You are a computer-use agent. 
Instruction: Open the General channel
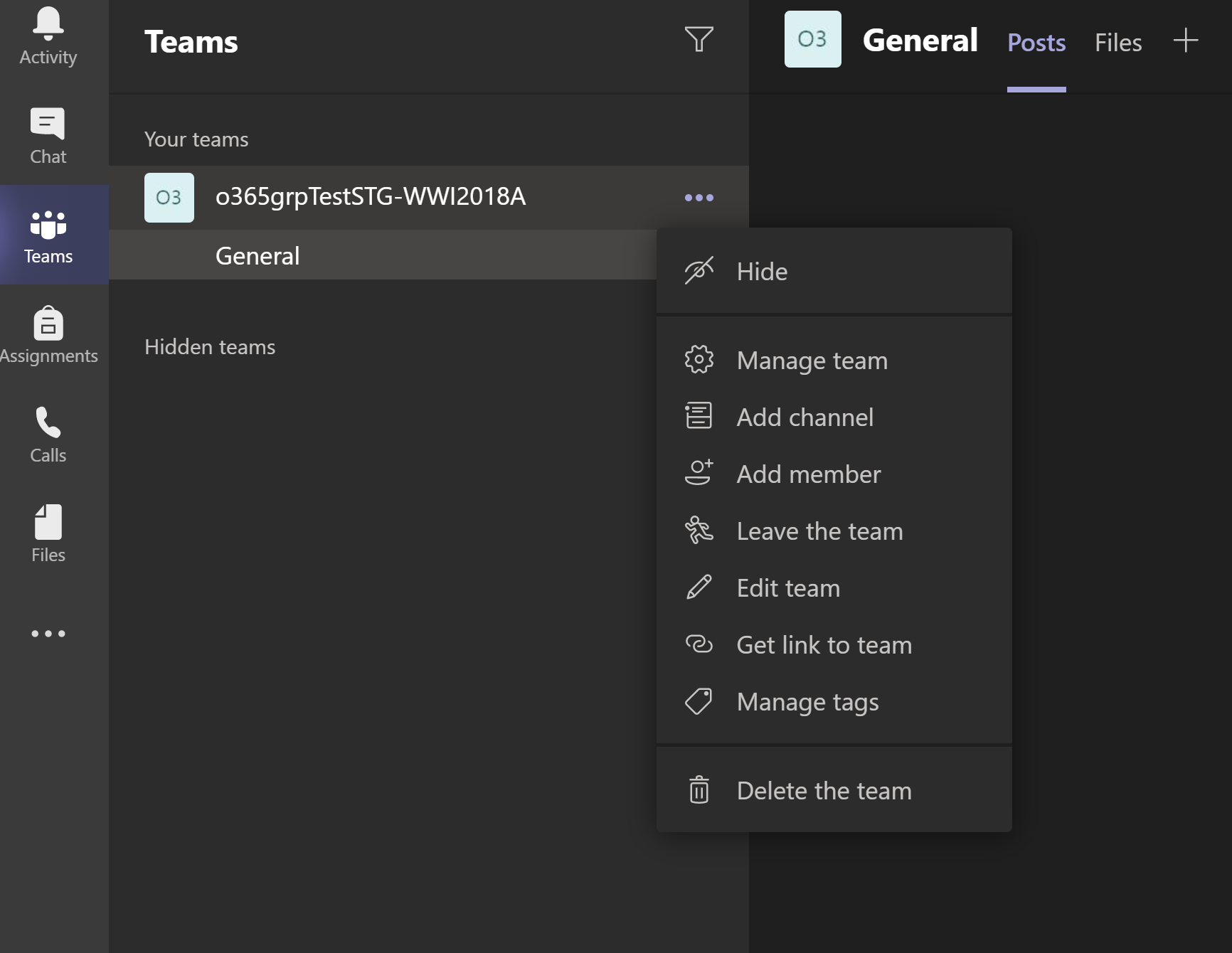click(x=257, y=255)
